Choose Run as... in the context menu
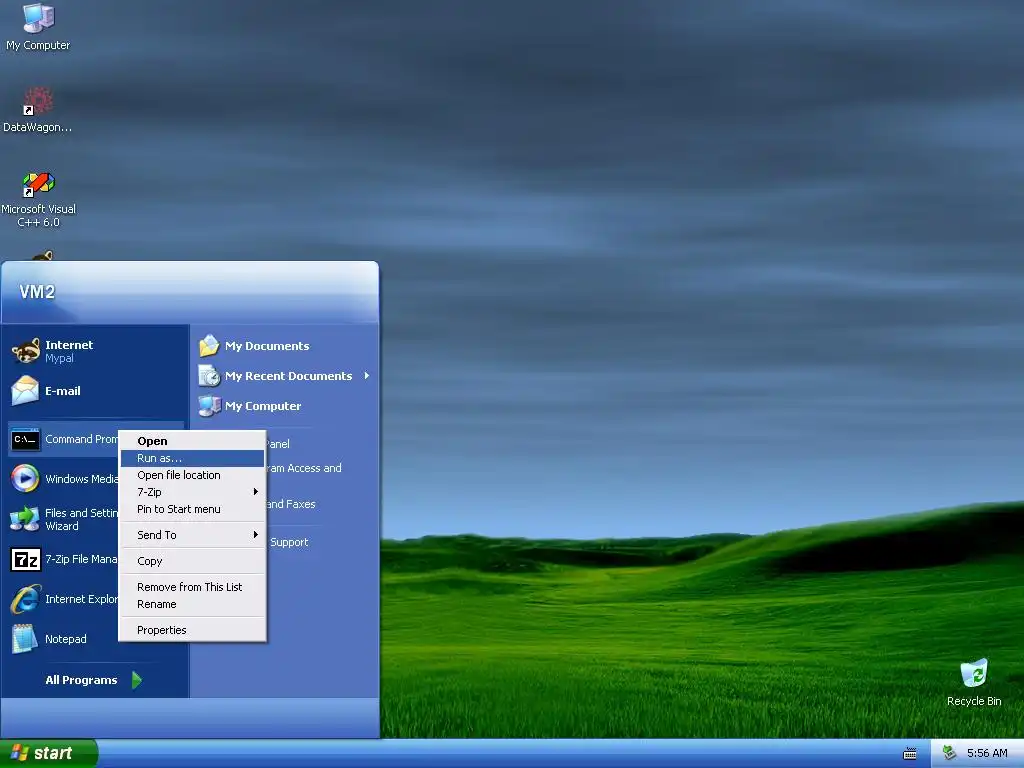1024x768 pixels. pos(192,458)
